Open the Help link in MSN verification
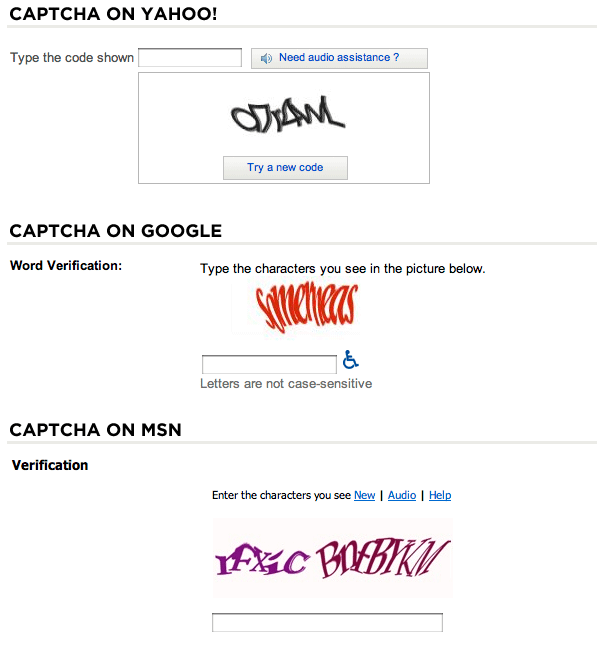Screen dimensions: 600x652 click(440, 495)
